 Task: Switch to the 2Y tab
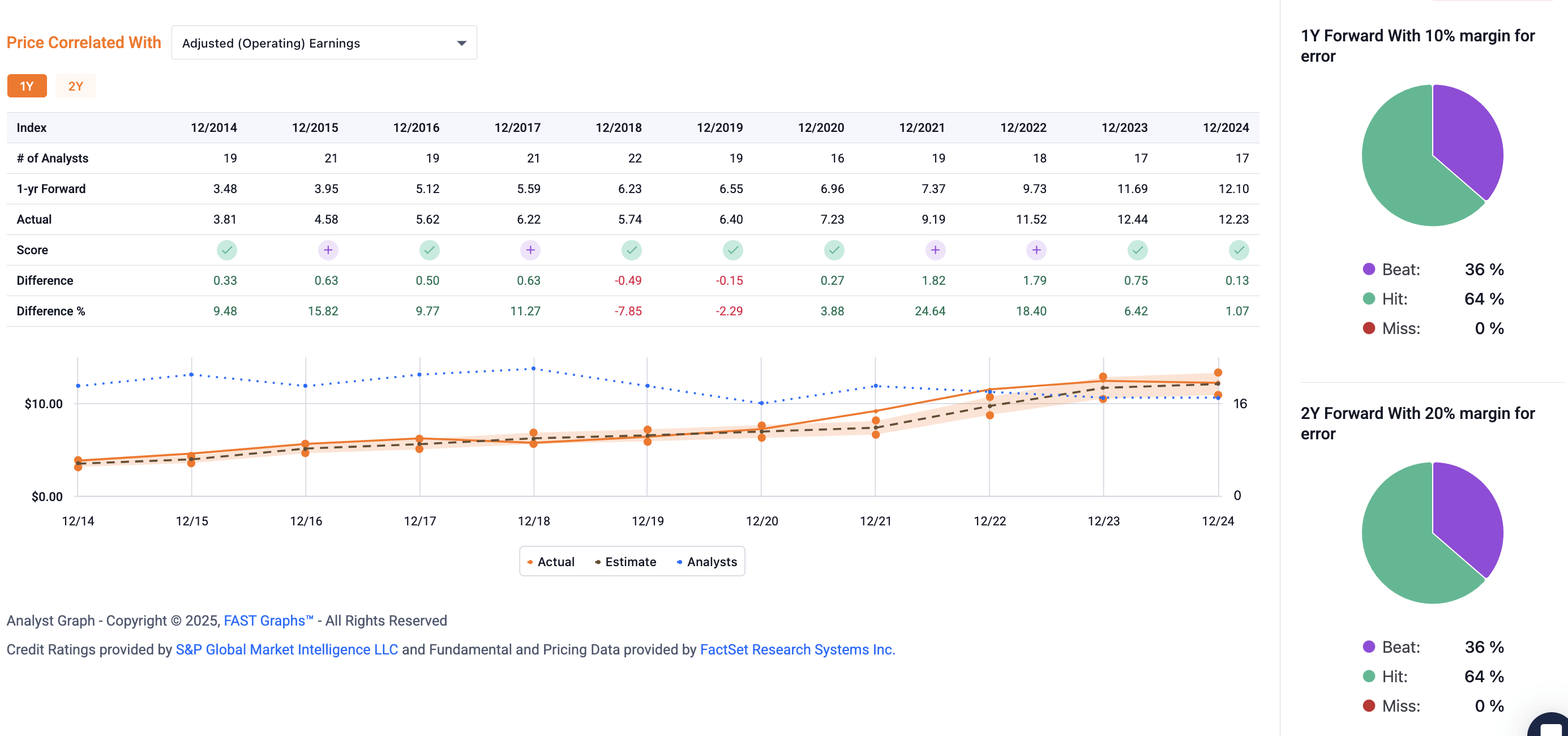(x=75, y=87)
